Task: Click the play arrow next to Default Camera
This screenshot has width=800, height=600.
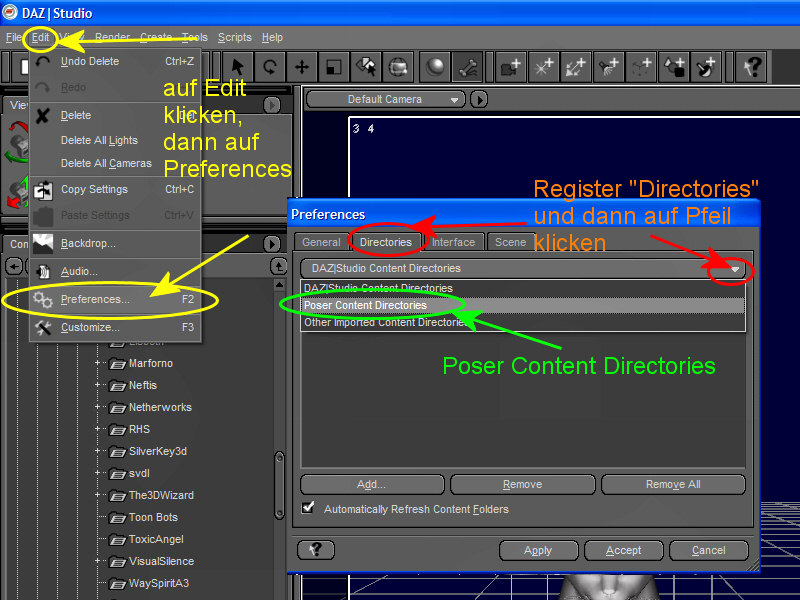Action: coord(479,99)
